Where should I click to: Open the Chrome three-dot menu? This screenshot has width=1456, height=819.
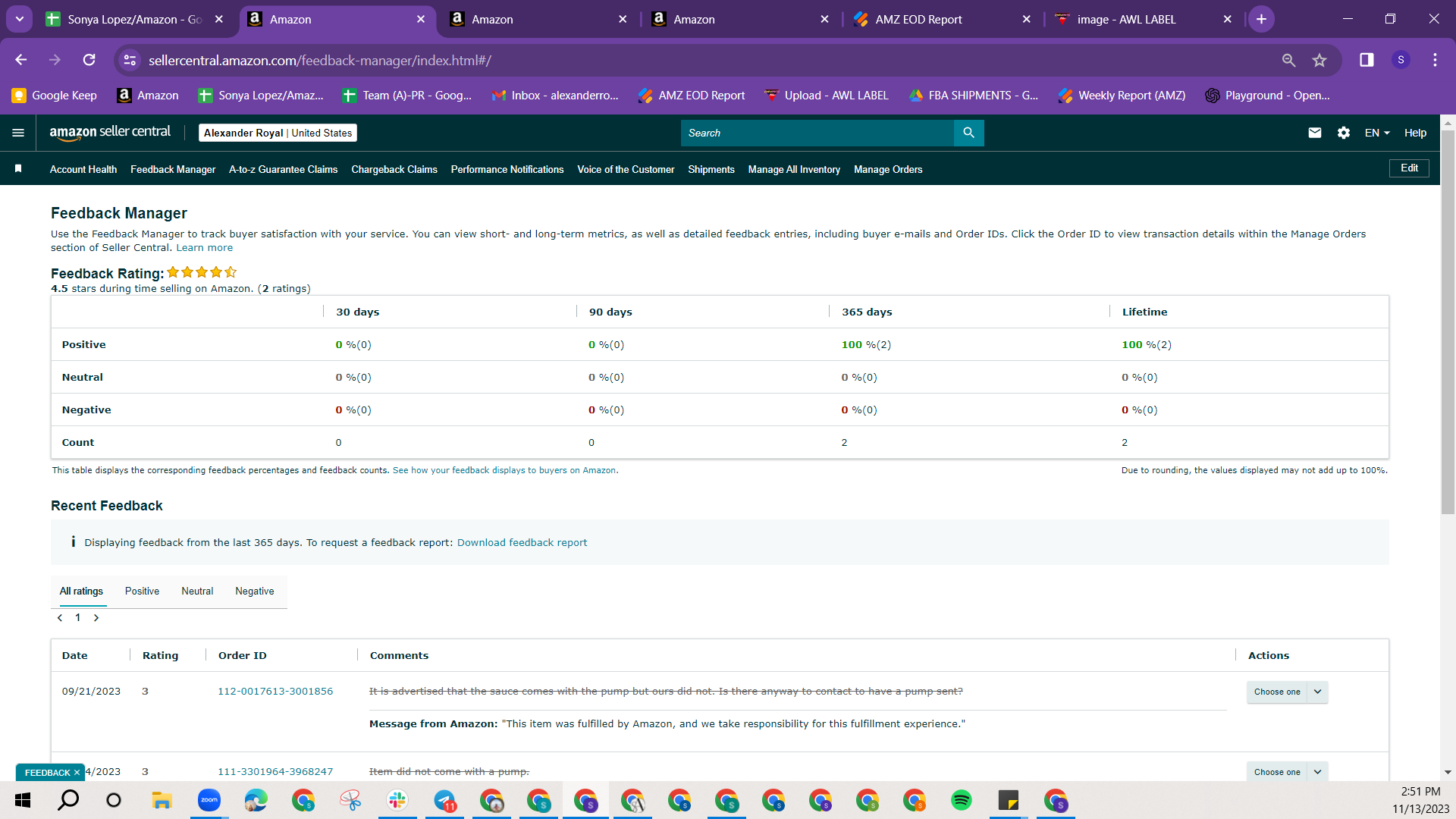click(1435, 60)
